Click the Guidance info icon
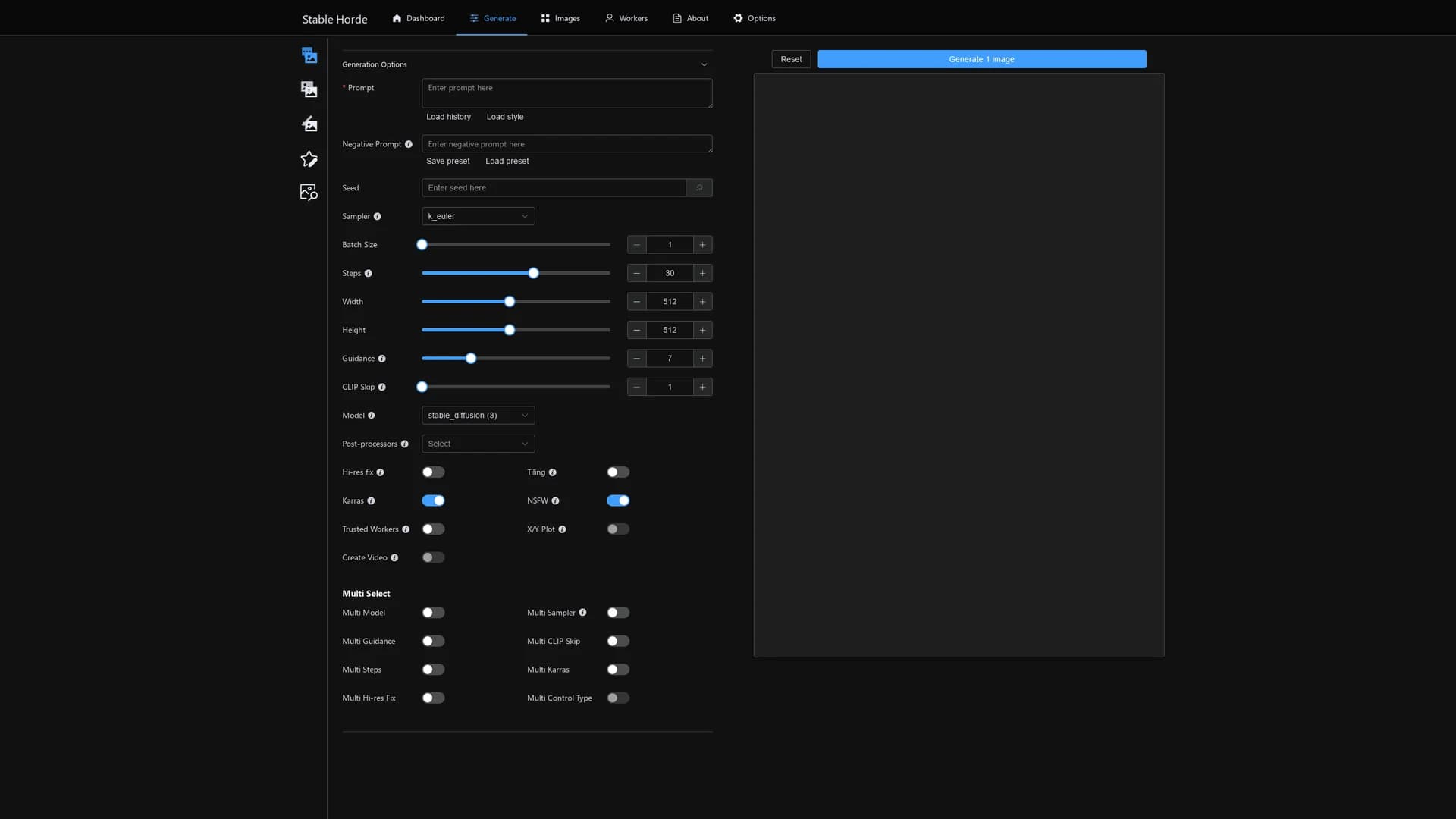 tap(382, 359)
